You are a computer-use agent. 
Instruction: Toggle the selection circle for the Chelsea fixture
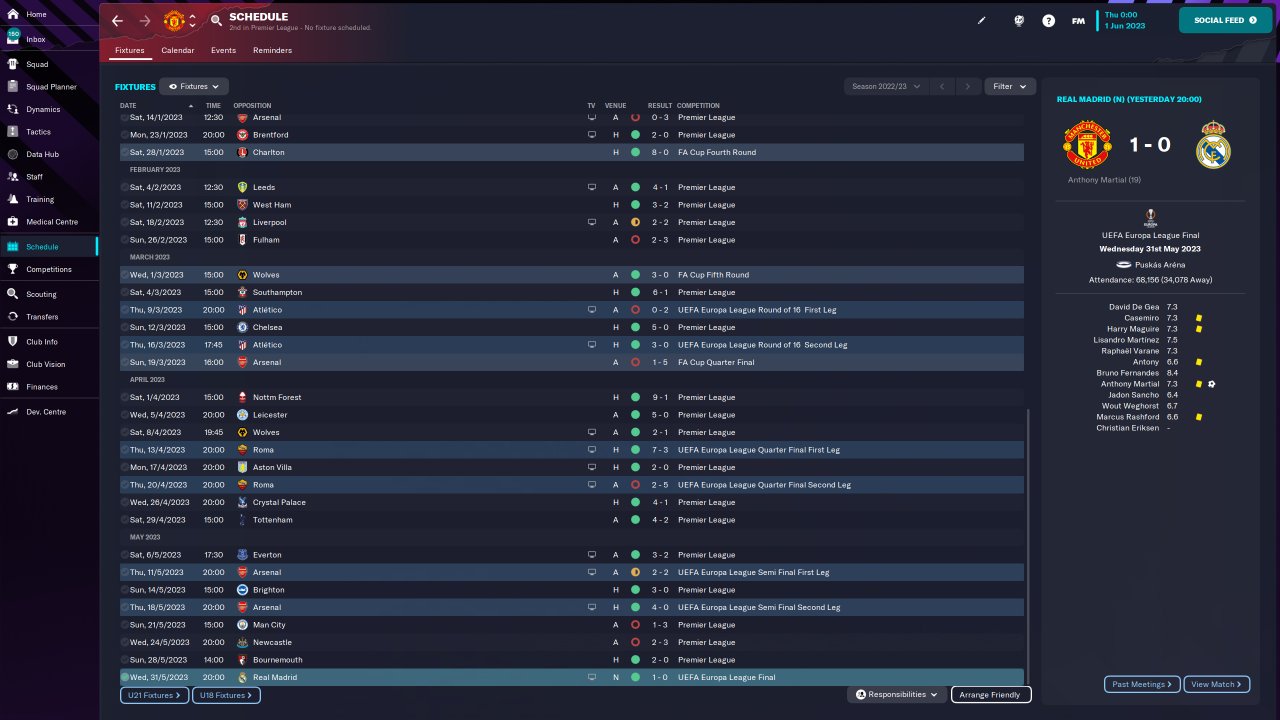(x=125, y=328)
